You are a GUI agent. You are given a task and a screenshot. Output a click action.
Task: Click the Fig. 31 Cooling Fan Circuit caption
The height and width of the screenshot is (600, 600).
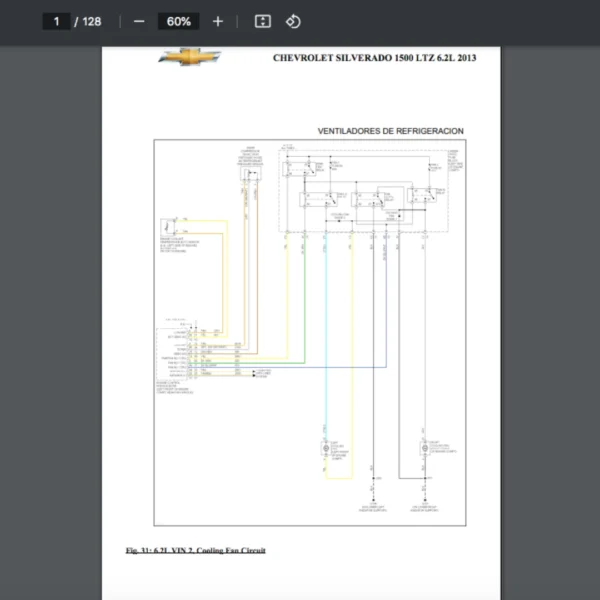195,550
